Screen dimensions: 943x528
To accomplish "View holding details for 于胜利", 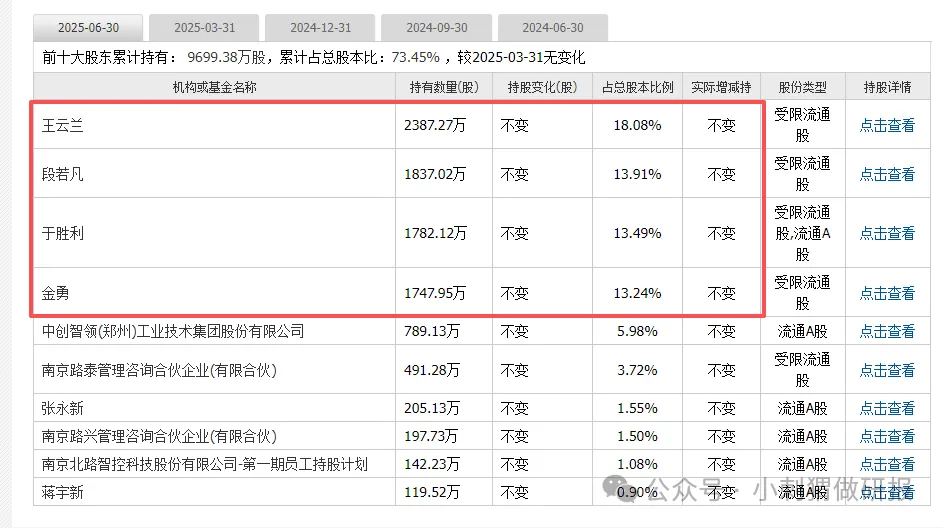I will tap(887, 233).
